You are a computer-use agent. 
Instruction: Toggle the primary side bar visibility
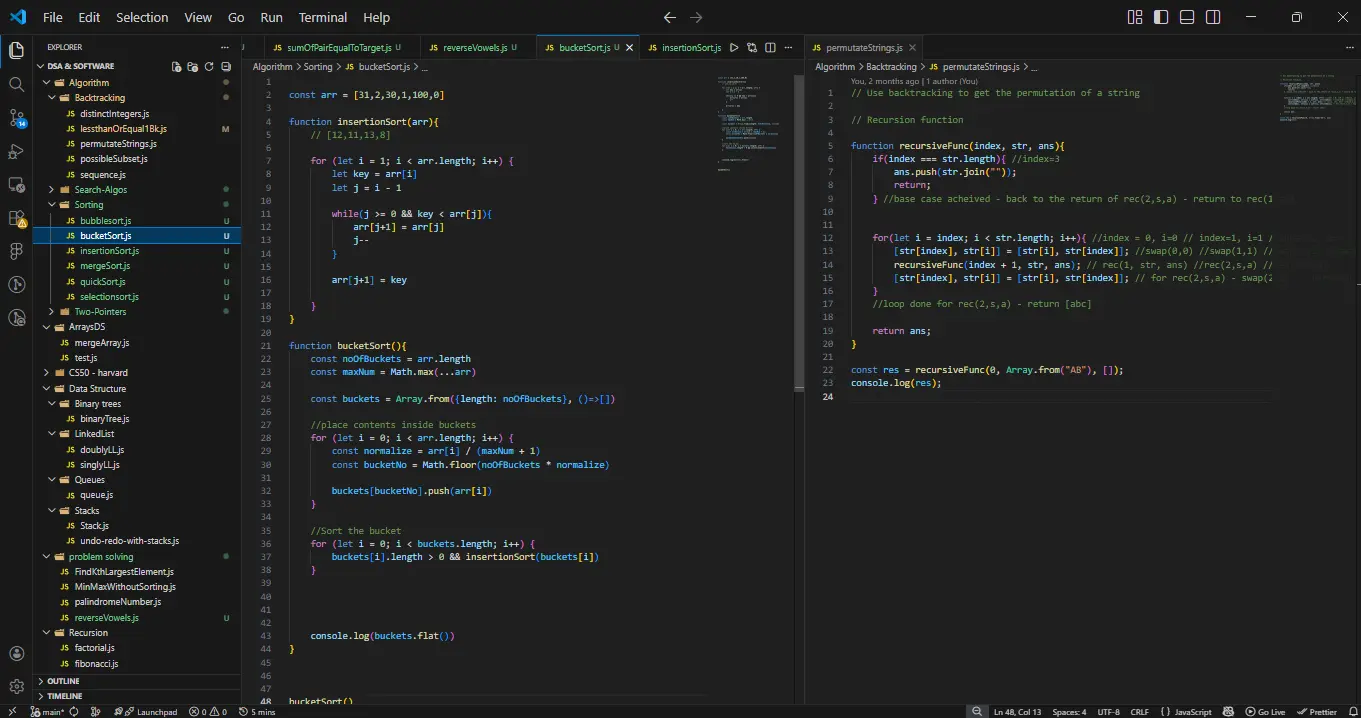coord(1161,17)
